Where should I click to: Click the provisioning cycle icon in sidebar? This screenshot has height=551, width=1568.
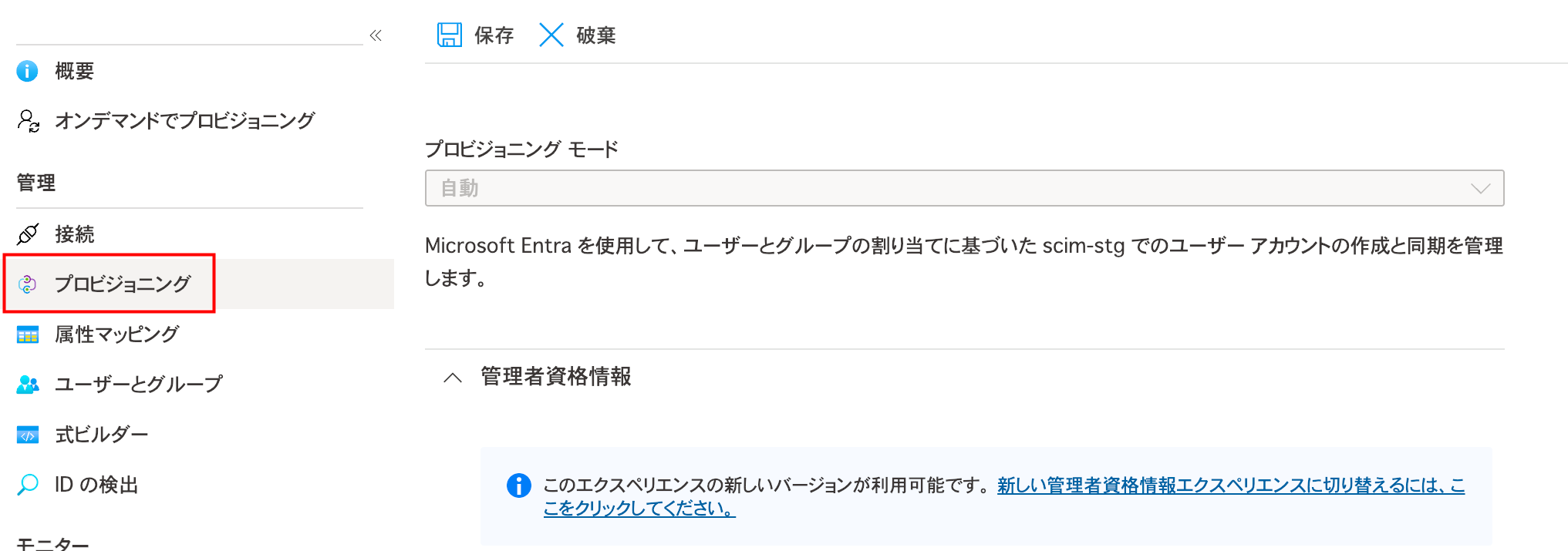click(28, 284)
